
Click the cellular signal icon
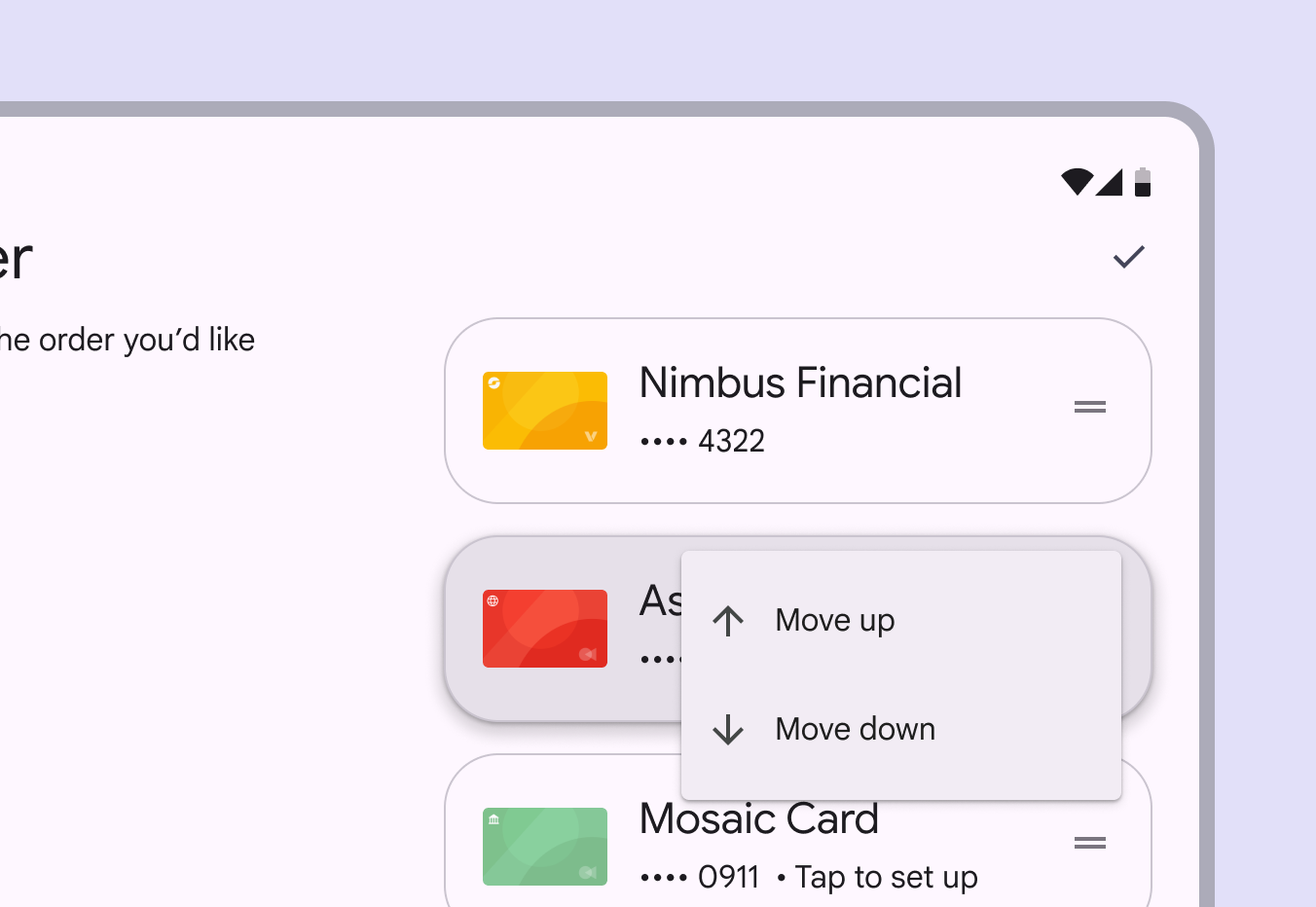pyautogui.click(x=1110, y=182)
